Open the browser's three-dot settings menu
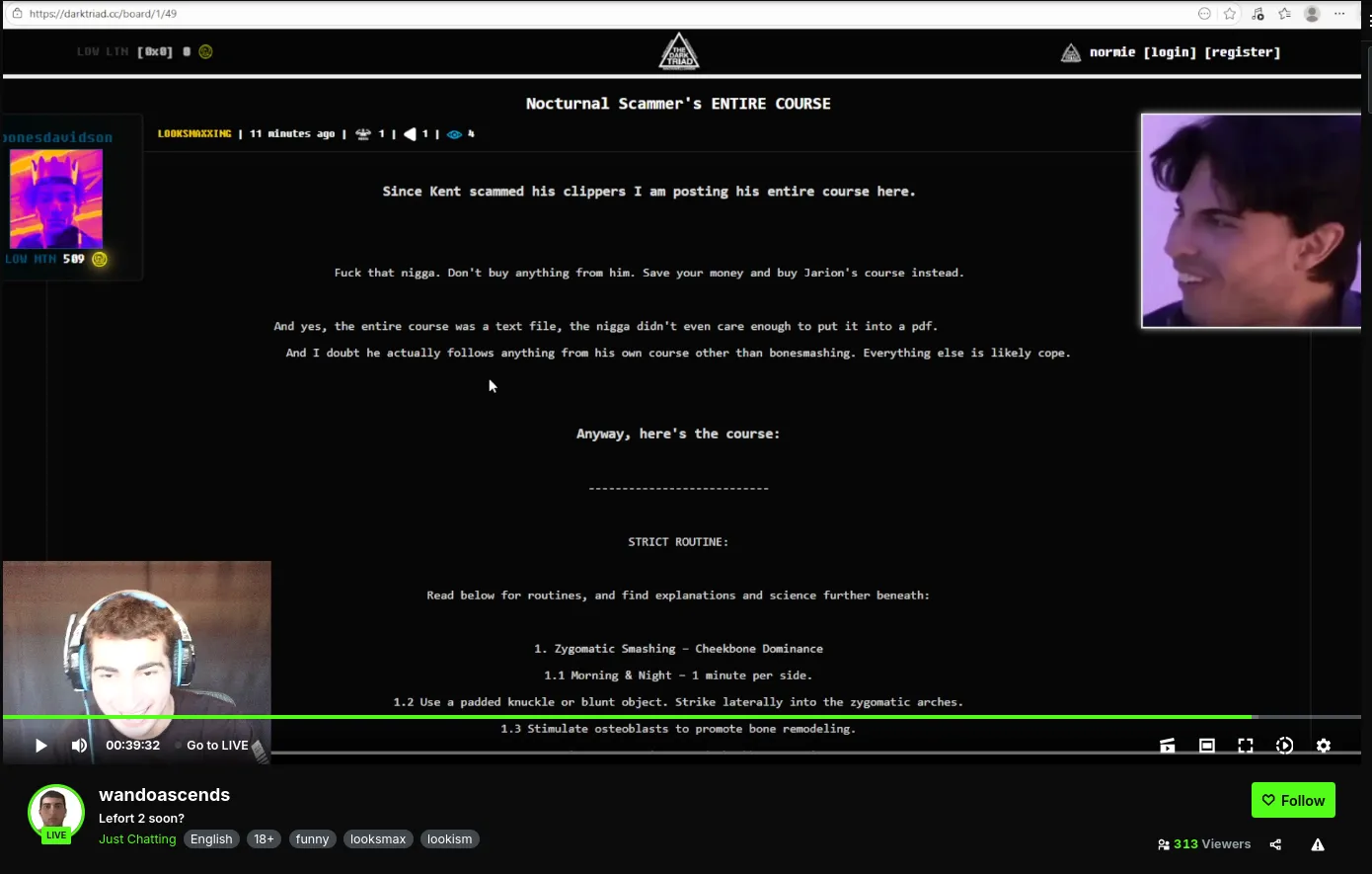Screen dimensions: 1372x874 click(1339, 14)
